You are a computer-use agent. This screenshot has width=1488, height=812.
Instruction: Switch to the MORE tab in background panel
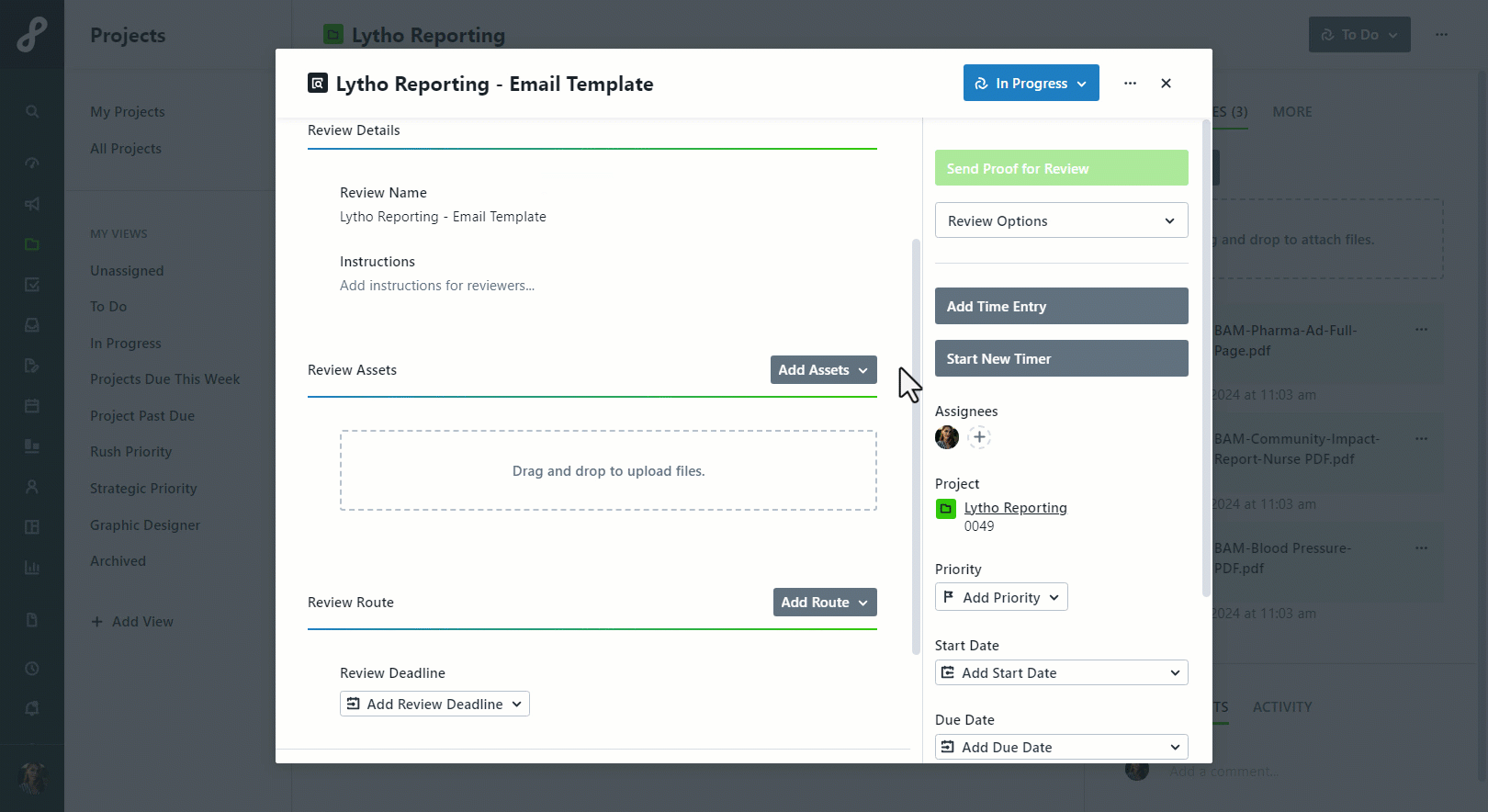[x=1292, y=112]
